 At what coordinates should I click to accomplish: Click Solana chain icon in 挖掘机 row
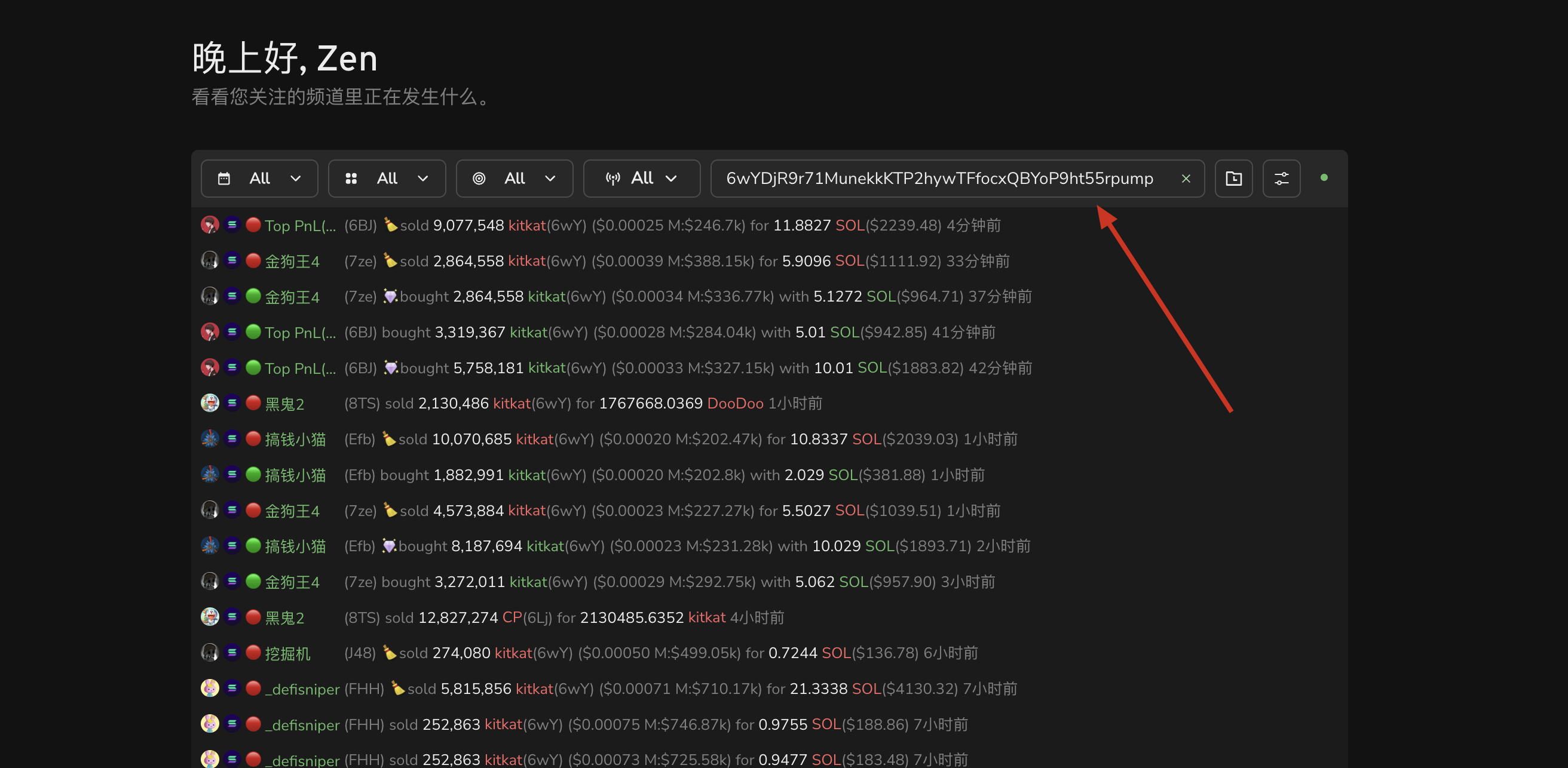coord(232,652)
